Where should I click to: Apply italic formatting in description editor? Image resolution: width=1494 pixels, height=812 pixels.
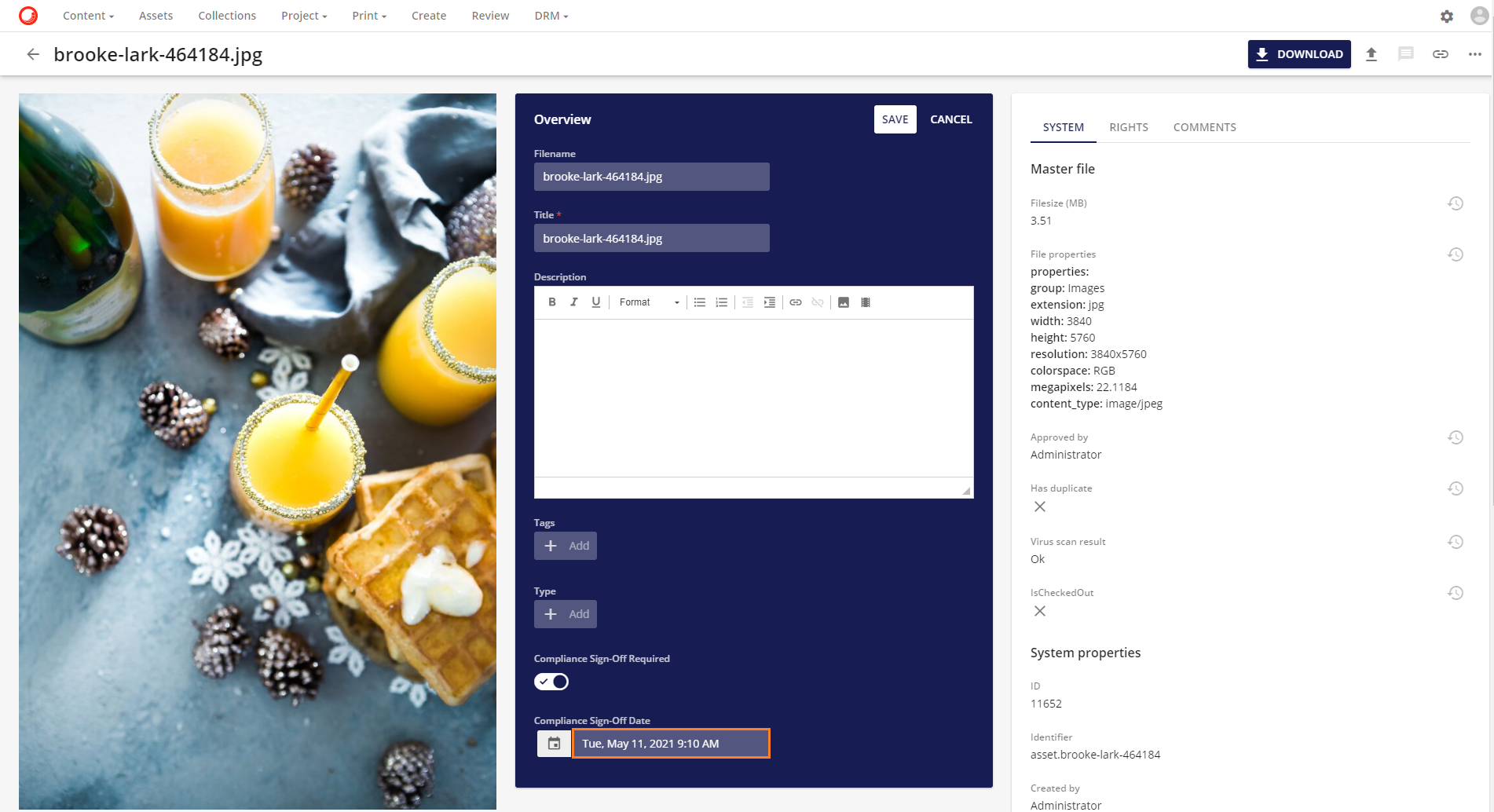pyautogui.click(x=574, y=302)
